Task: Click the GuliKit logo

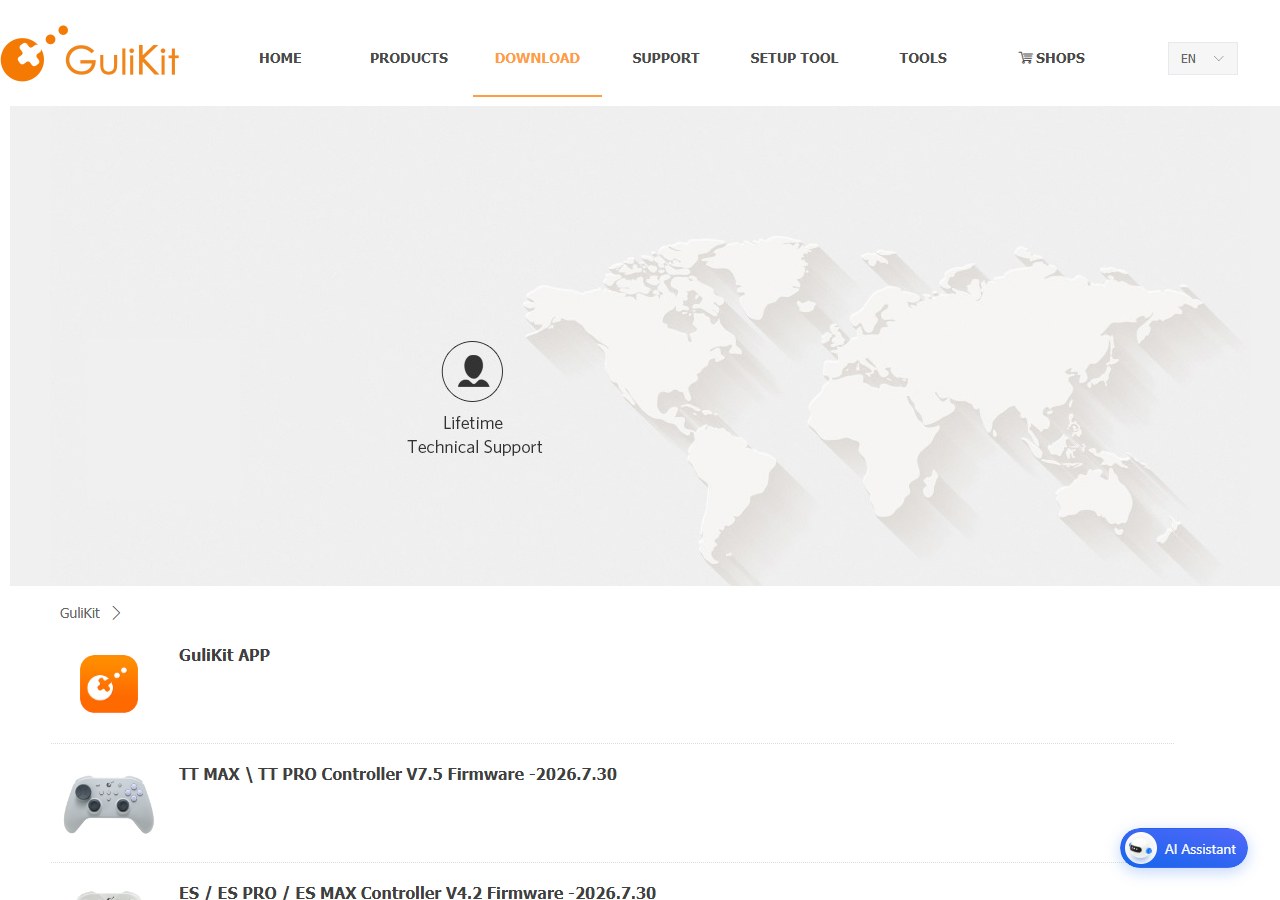Action: point(90,55)
